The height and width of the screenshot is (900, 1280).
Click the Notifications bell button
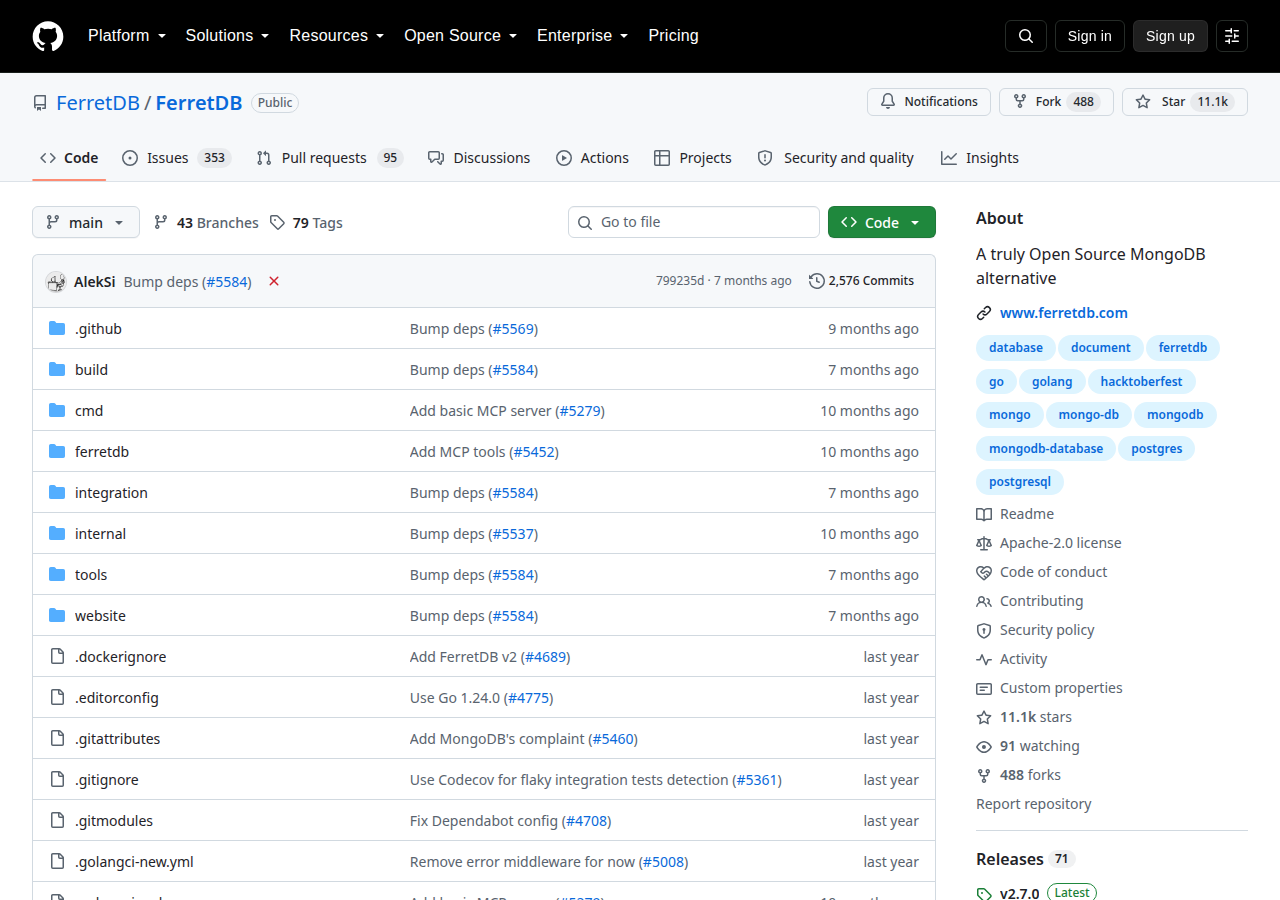pos(929,102)
